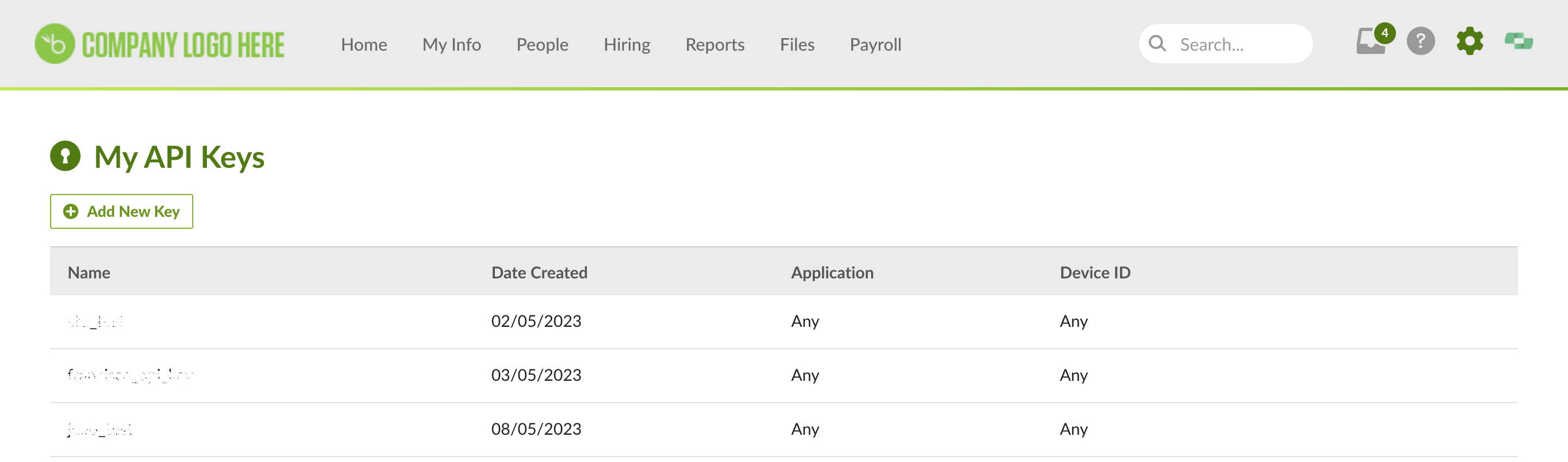Focus the Search input field
The image size is (1568, 462).
point(1226,44)
